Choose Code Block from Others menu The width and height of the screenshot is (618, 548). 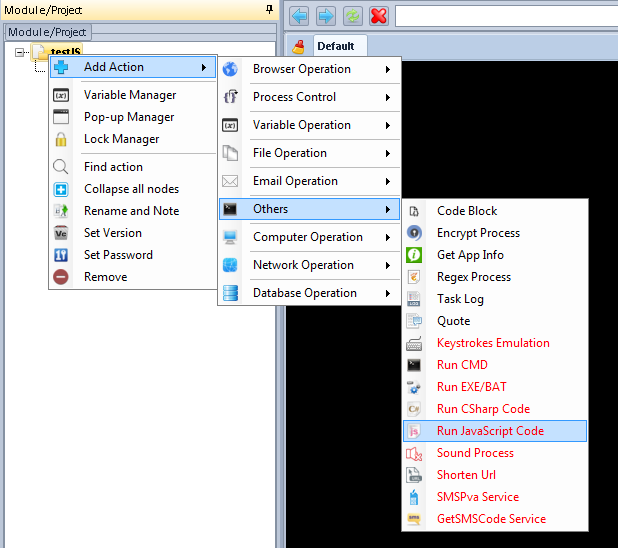click(466, 211)
